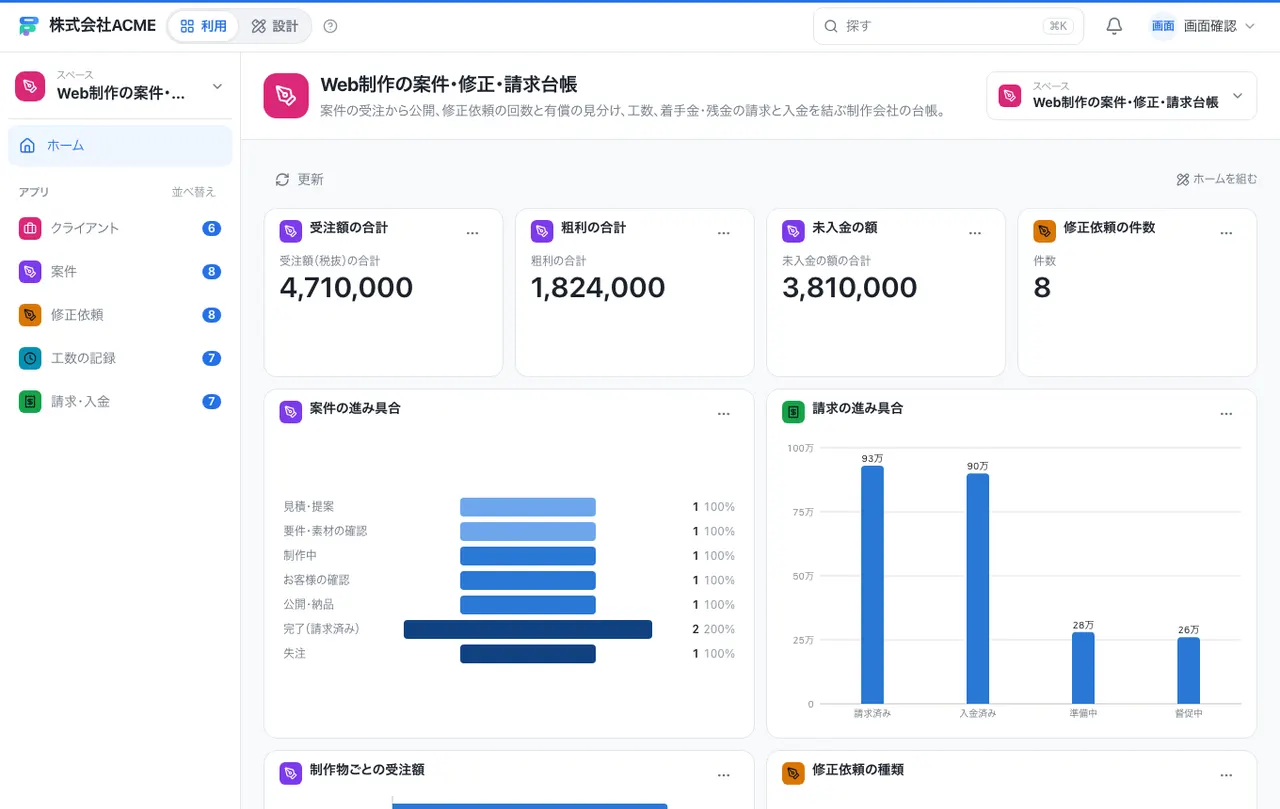This screenshot has height=809, width=1280.
Task: Click the 完了(請求済み) funnel bar
Action: click(x=528, y=629)
